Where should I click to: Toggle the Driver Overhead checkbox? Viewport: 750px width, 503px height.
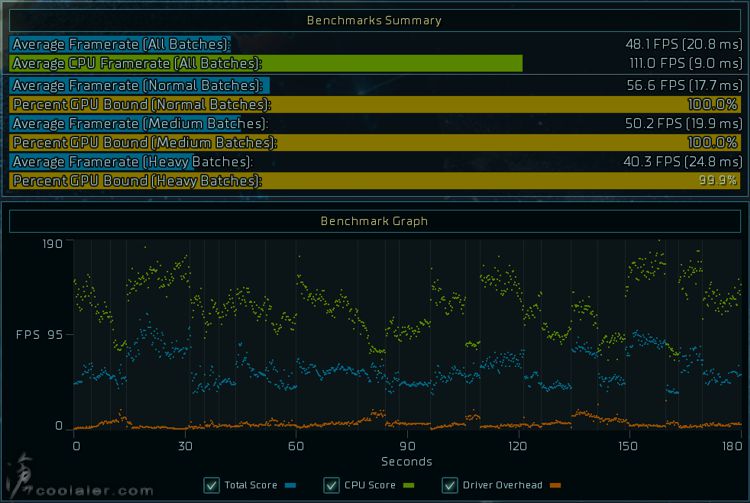449,485
